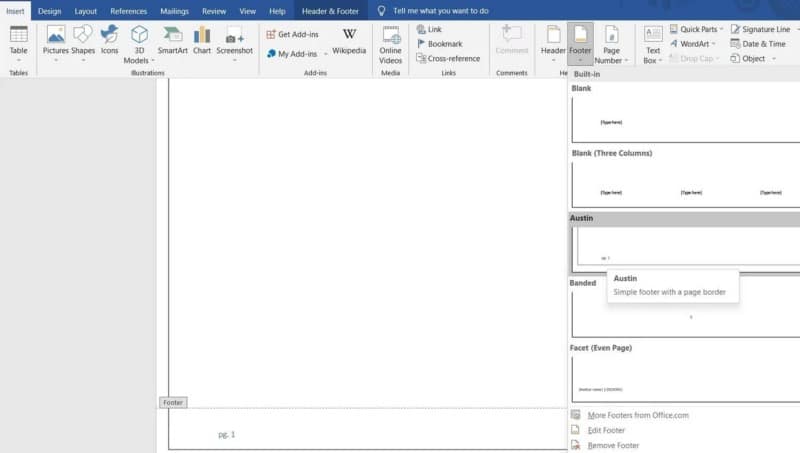Insert WordArt
Viewport: 800px width, 453px height.
pos(693,44)
